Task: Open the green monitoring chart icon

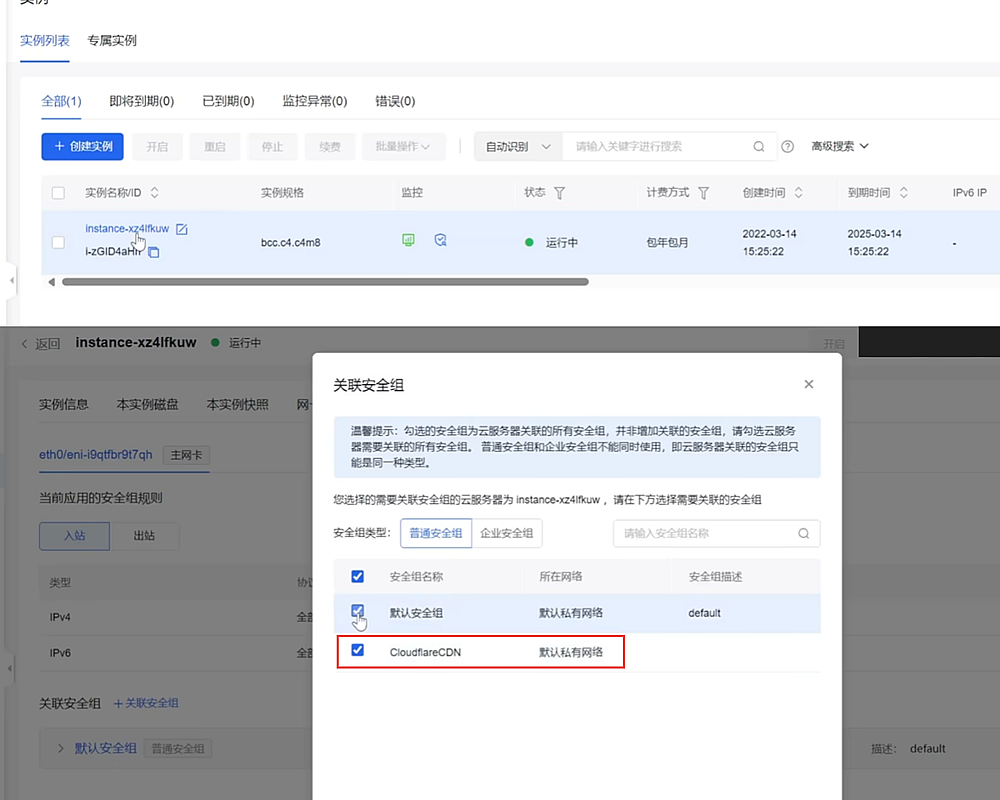Action: pyautogui.click(x=408, y=240)
